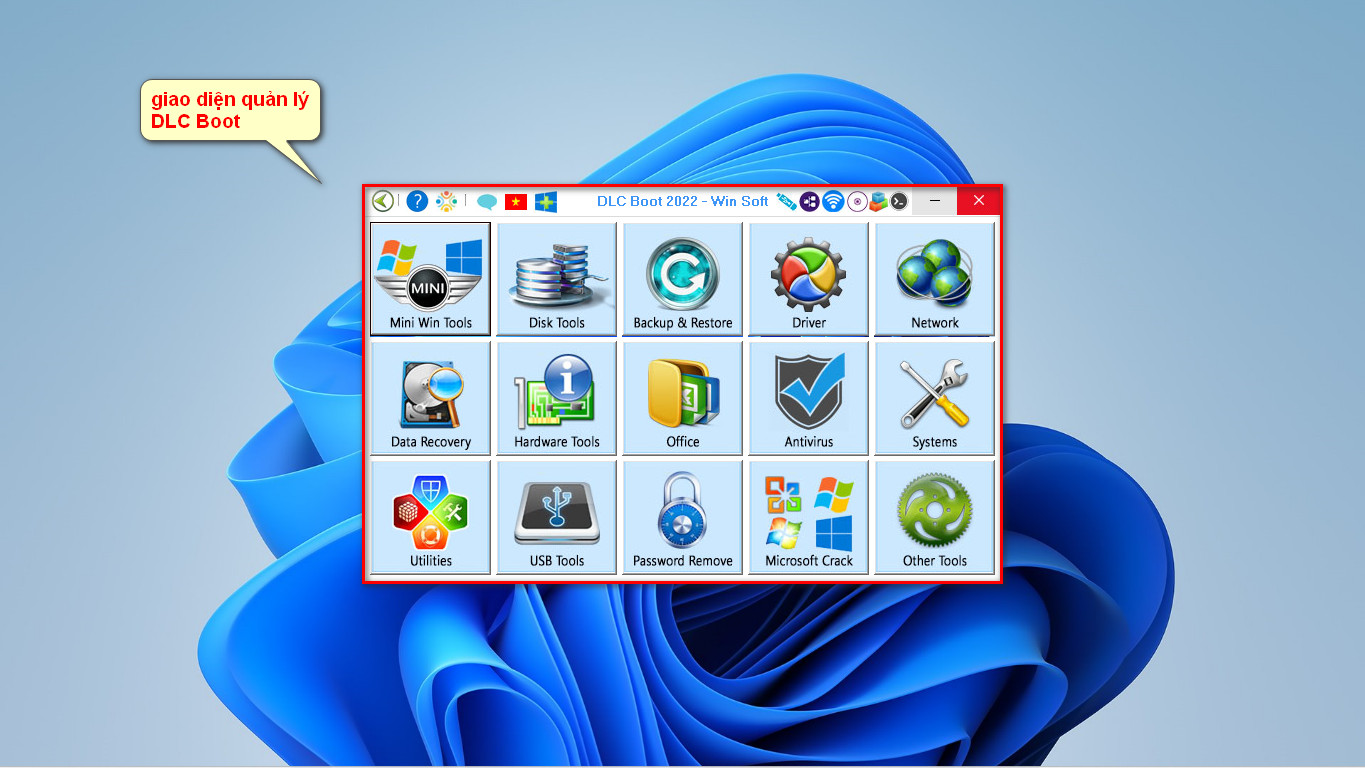Open Disk Tools category
Screen dimensions: 1365x768
pyautogui.click(x=556, y=279)
